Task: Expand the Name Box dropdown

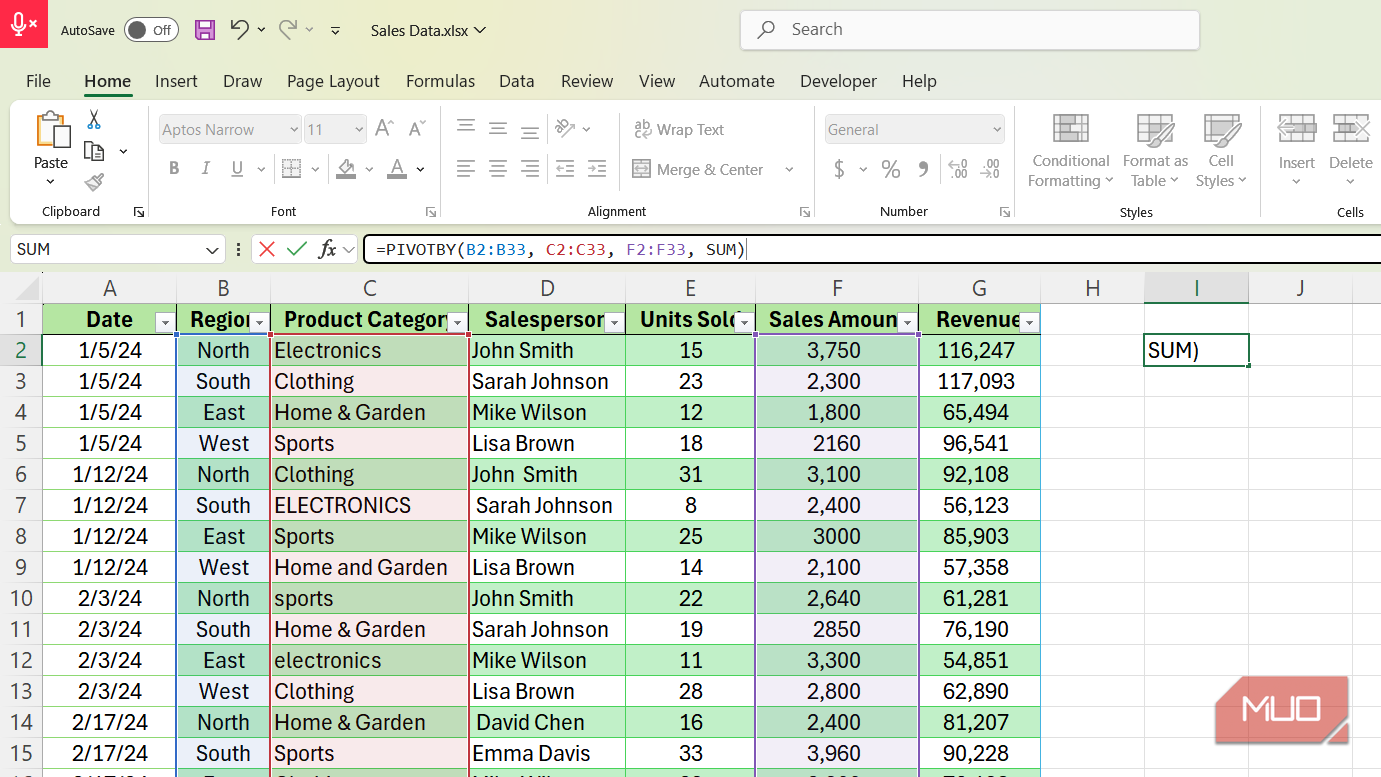Action: pos(212,249)
